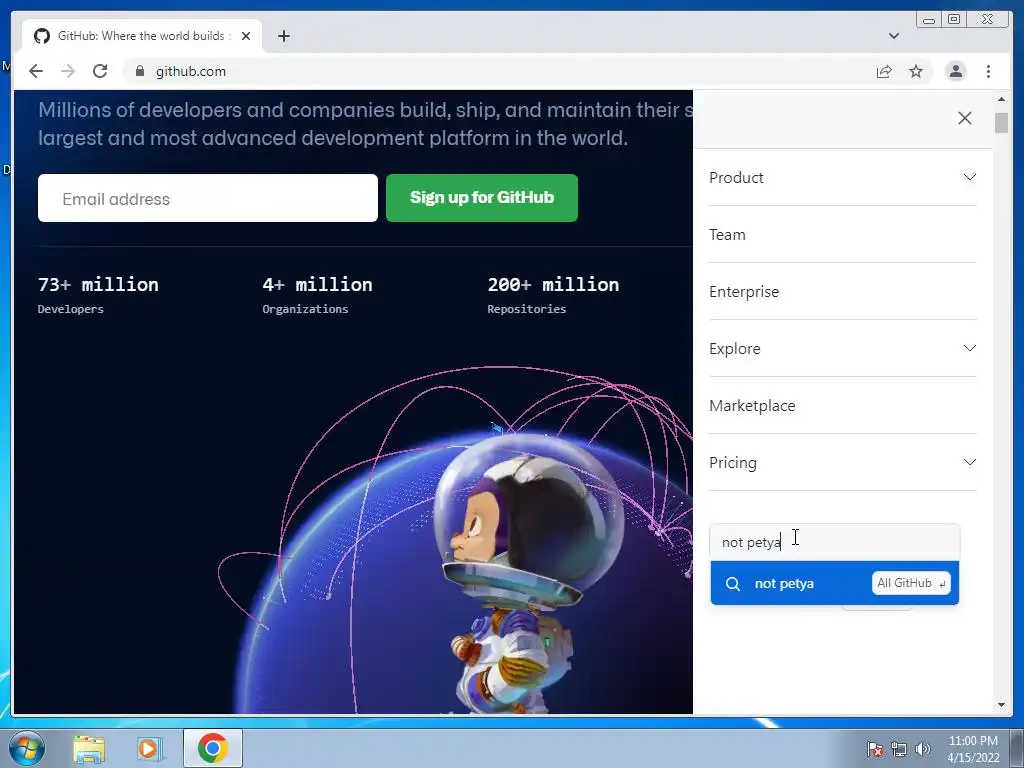
Task: Click the Email address input field
Action: tap(208, 198)
